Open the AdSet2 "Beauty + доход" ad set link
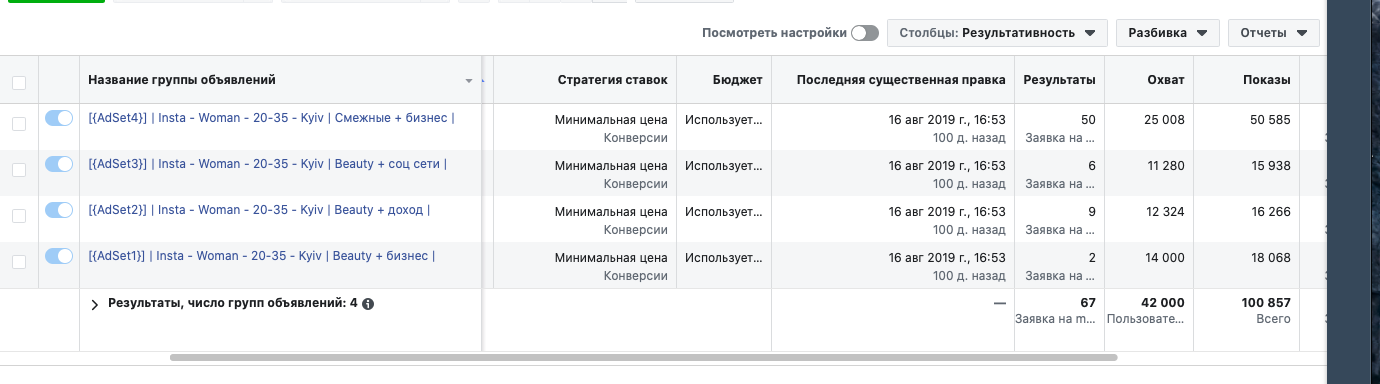The height and width of the screenshot is (384, 1380). pos(259,210)
